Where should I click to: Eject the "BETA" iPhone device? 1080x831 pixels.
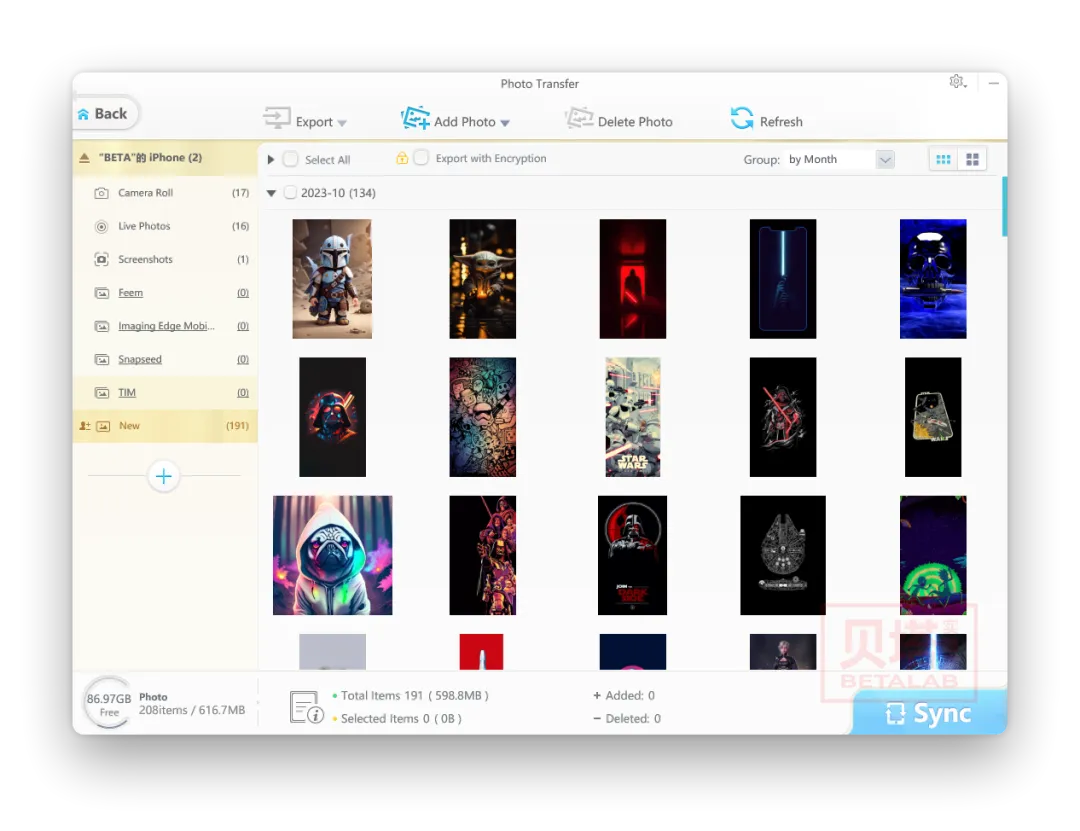[84, 158]
